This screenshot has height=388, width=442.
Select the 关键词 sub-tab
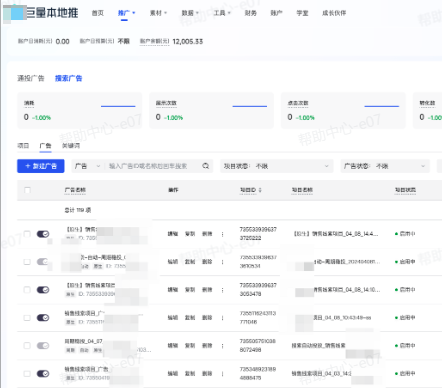pos(71,146)
